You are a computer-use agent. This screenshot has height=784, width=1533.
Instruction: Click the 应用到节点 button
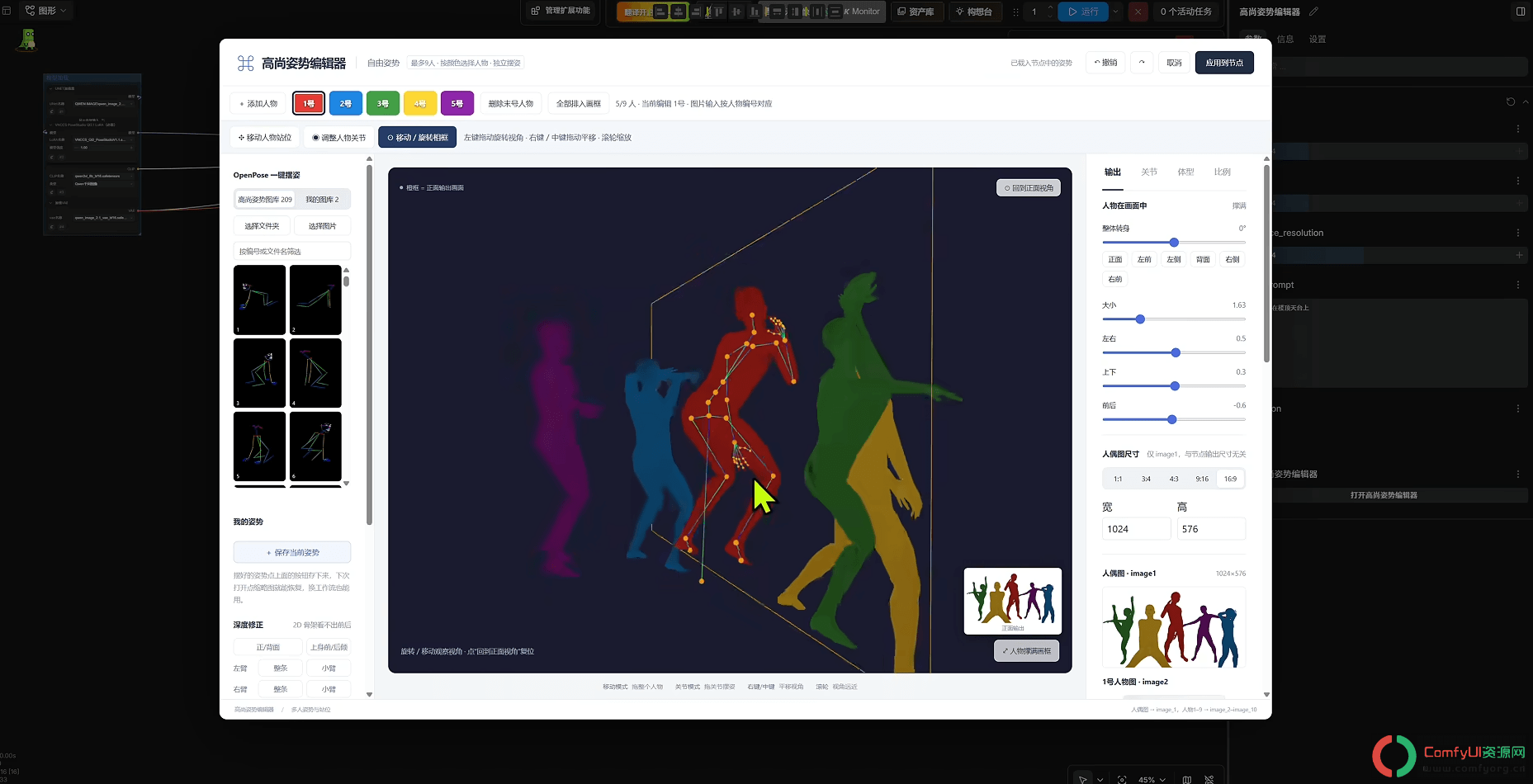1224,63
